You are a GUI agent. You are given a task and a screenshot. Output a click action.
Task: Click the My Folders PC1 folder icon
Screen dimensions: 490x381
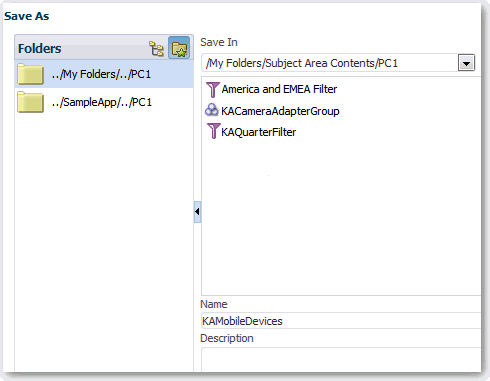pyautogui.click(x=30, y=74)
